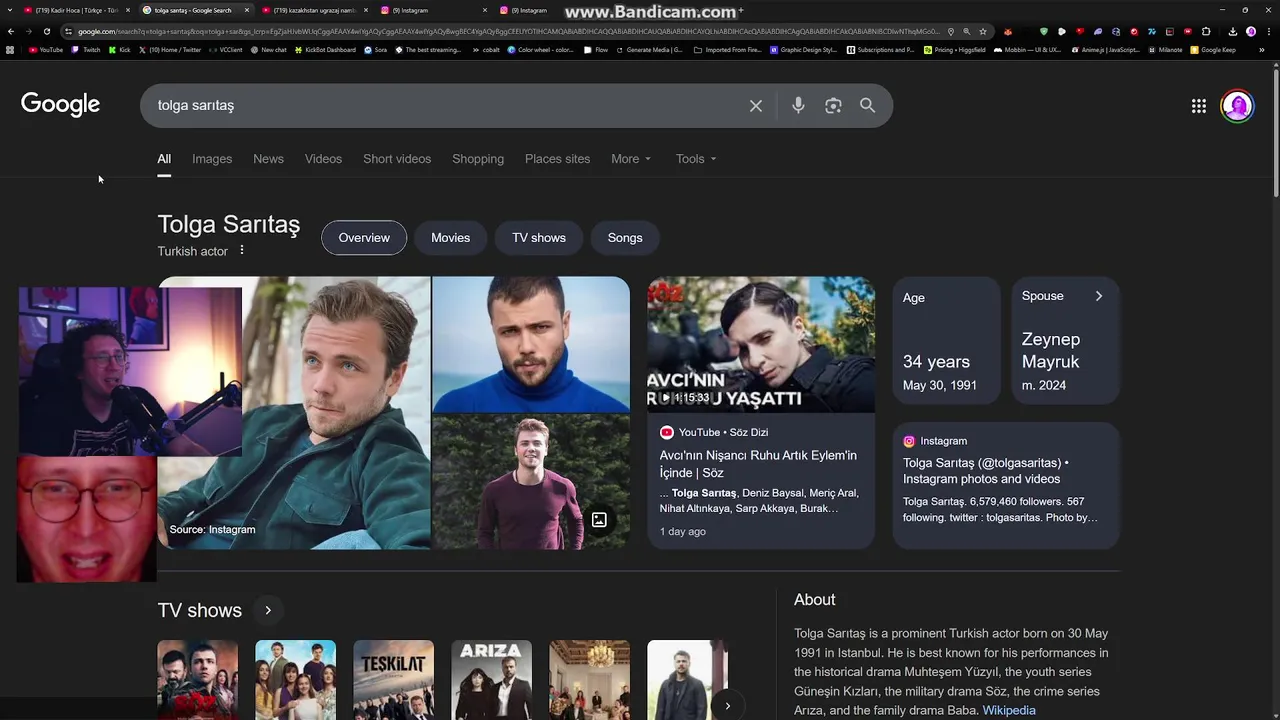1280x720 pixels.
Task: Open the Sora bookmark
Action: pyautogui.click(x=376, y=49)
